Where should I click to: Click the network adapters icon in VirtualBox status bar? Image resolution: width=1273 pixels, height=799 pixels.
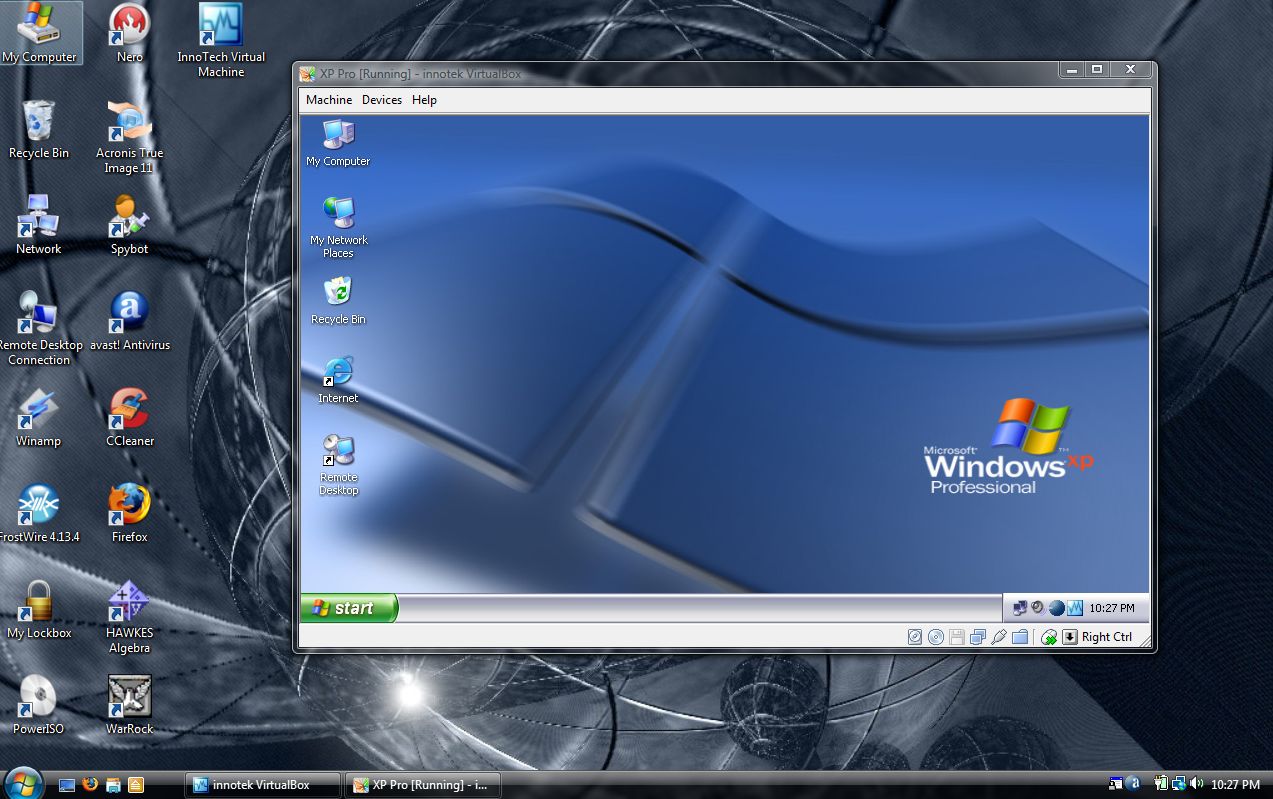pos(978,637)
